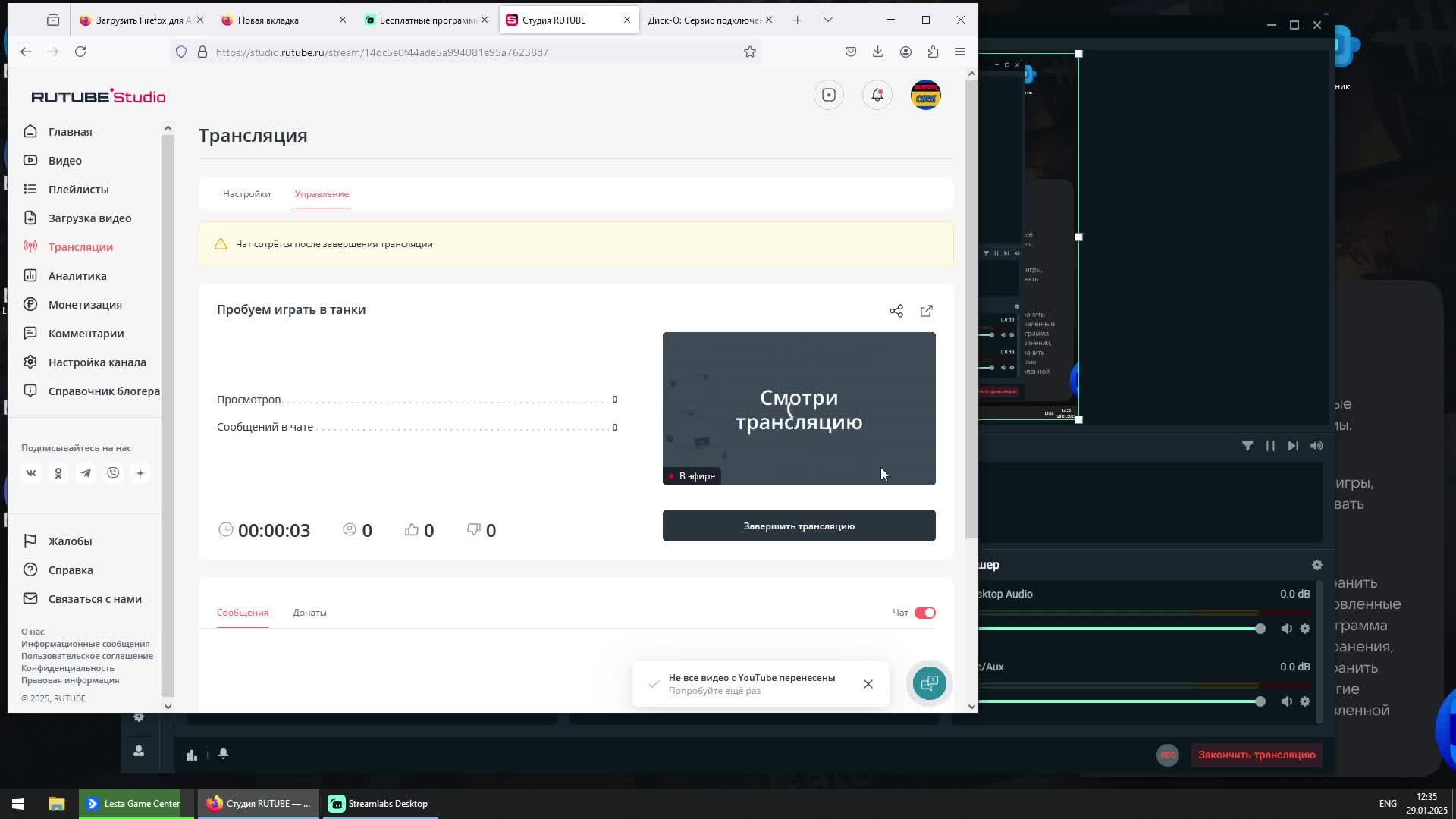Open the support chat bubble button
1456x819 pixels.
(x=930, y=683)
